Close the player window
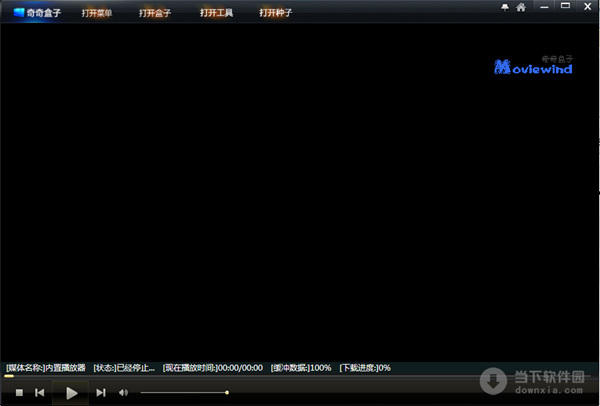 coord(586,7)
